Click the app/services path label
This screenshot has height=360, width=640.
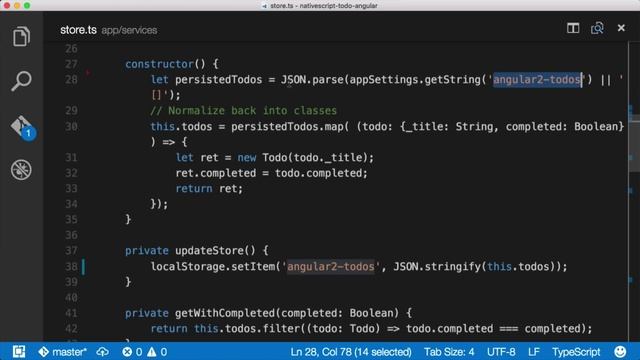tap(129, 30)
